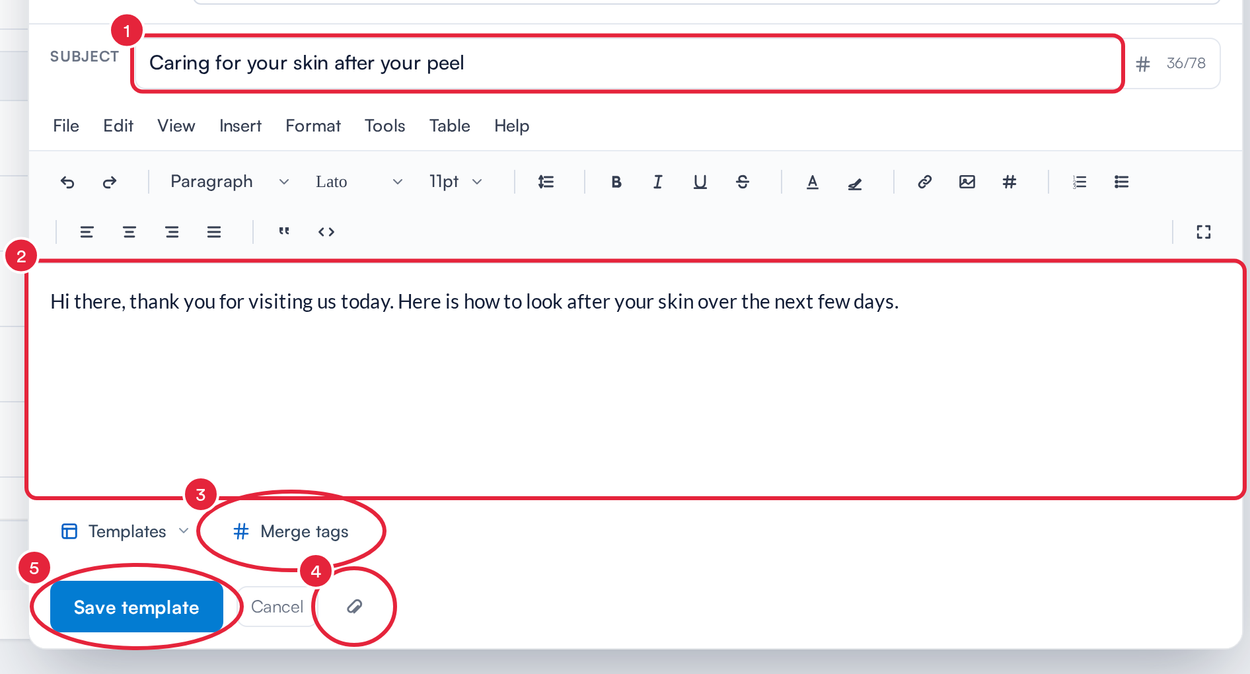Align text right
The width and height of the screenshot is (1250, 674).
[x=172, y=232]
